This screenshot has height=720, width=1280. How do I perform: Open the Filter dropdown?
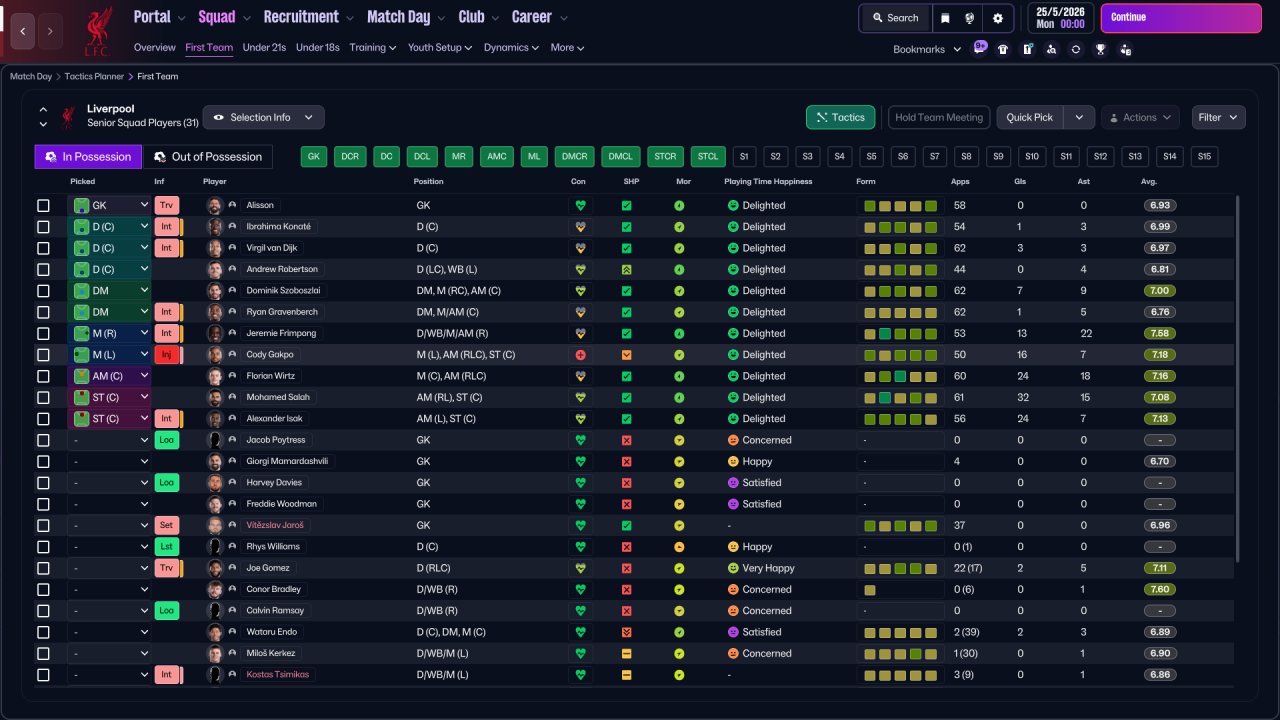point(1219,117)
